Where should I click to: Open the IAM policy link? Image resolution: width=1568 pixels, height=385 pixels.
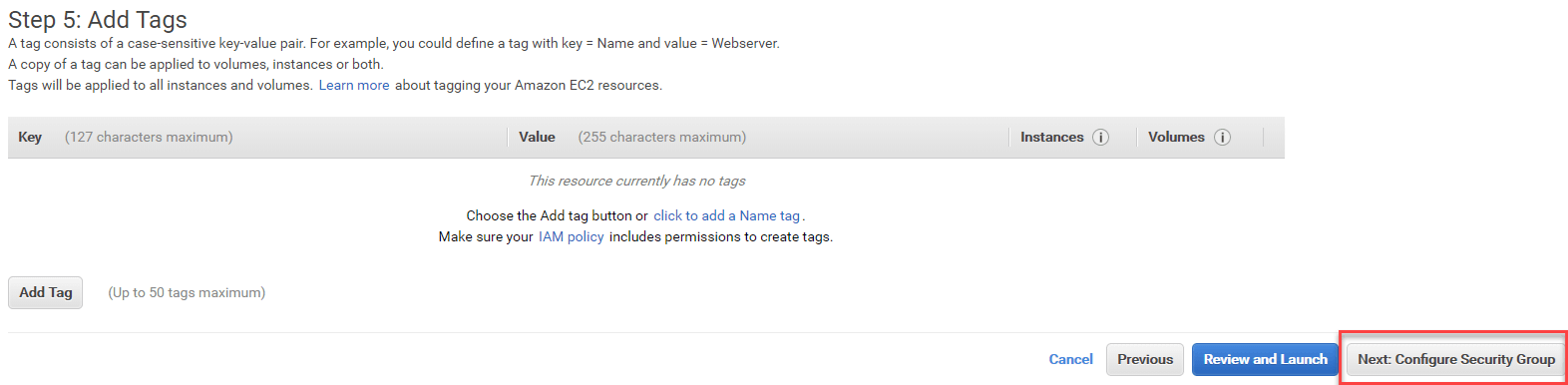tap(572, 236)
